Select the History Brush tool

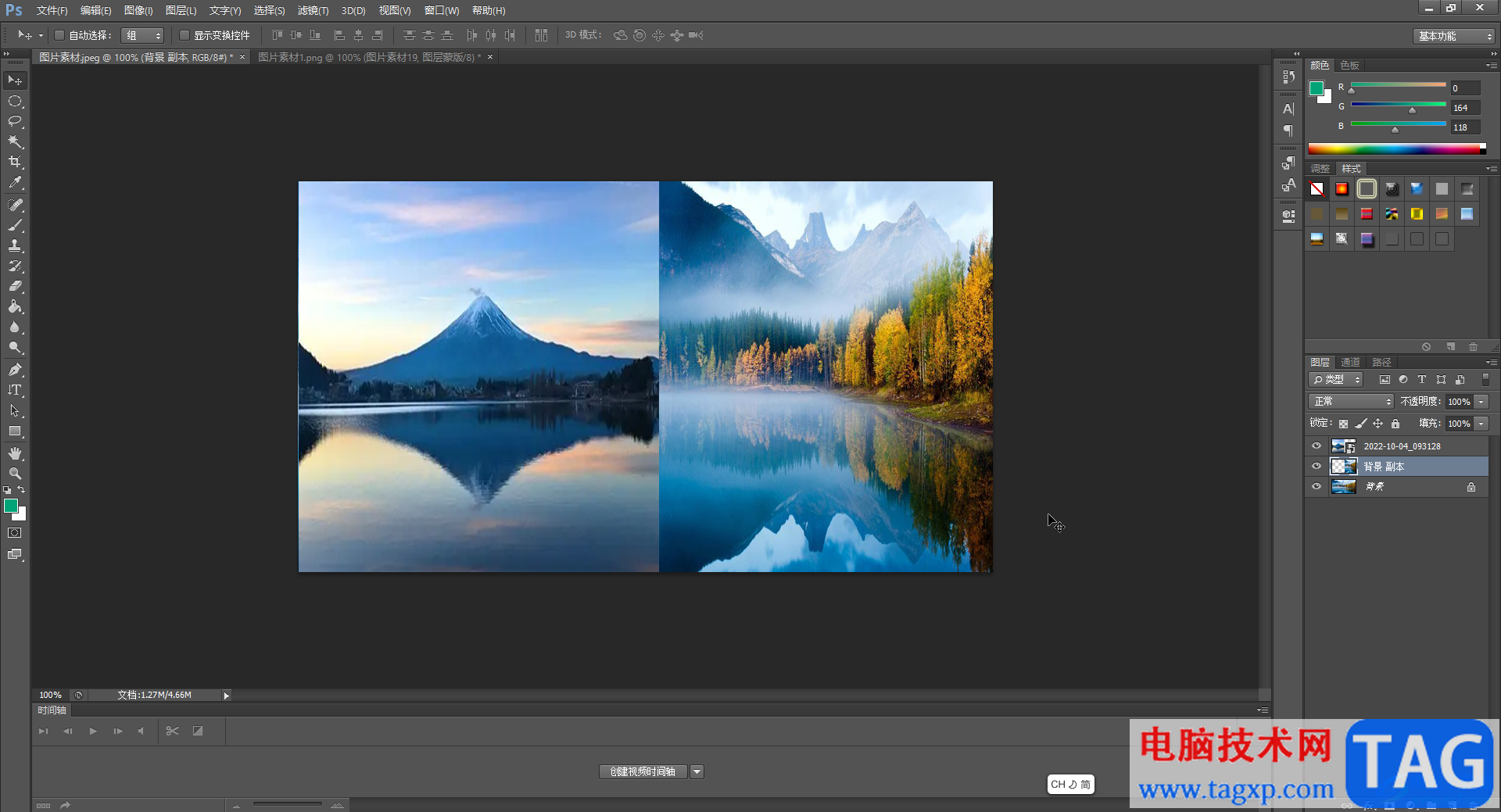tap(15, 266)
